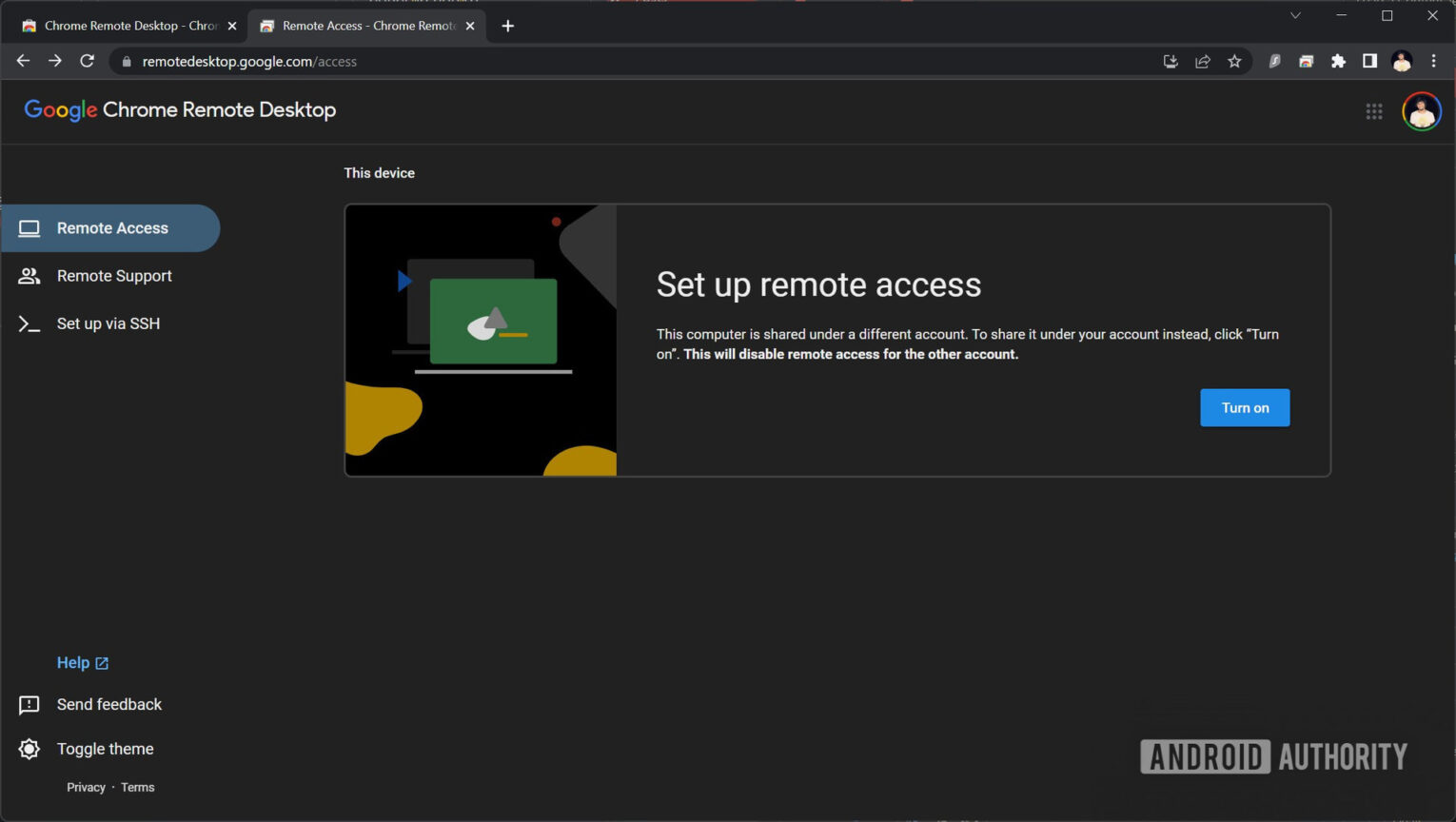Click the Google account profile avatar
This screenshot has height=822, width=1456.
point(1421,111)
